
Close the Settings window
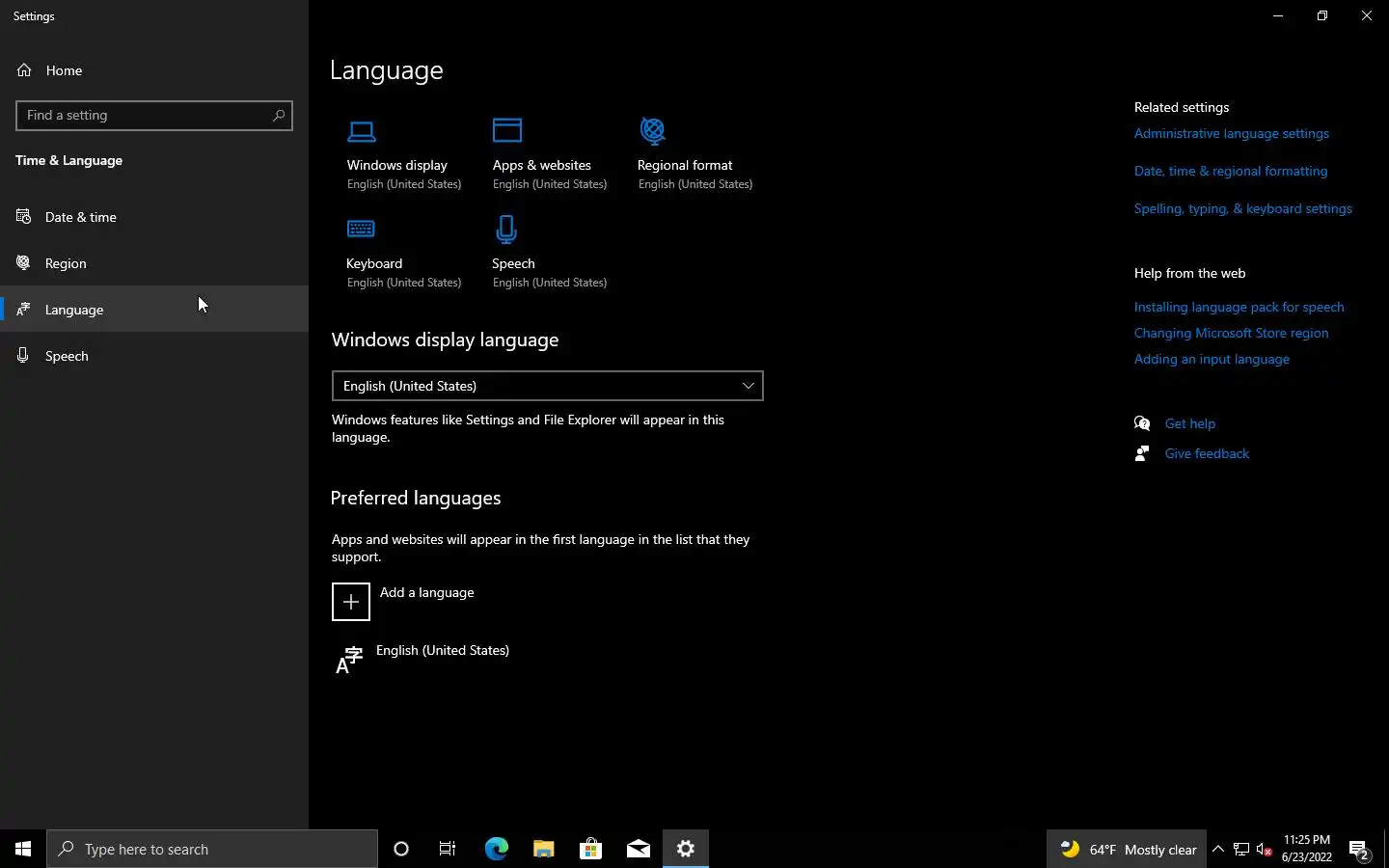(1367, 15)
